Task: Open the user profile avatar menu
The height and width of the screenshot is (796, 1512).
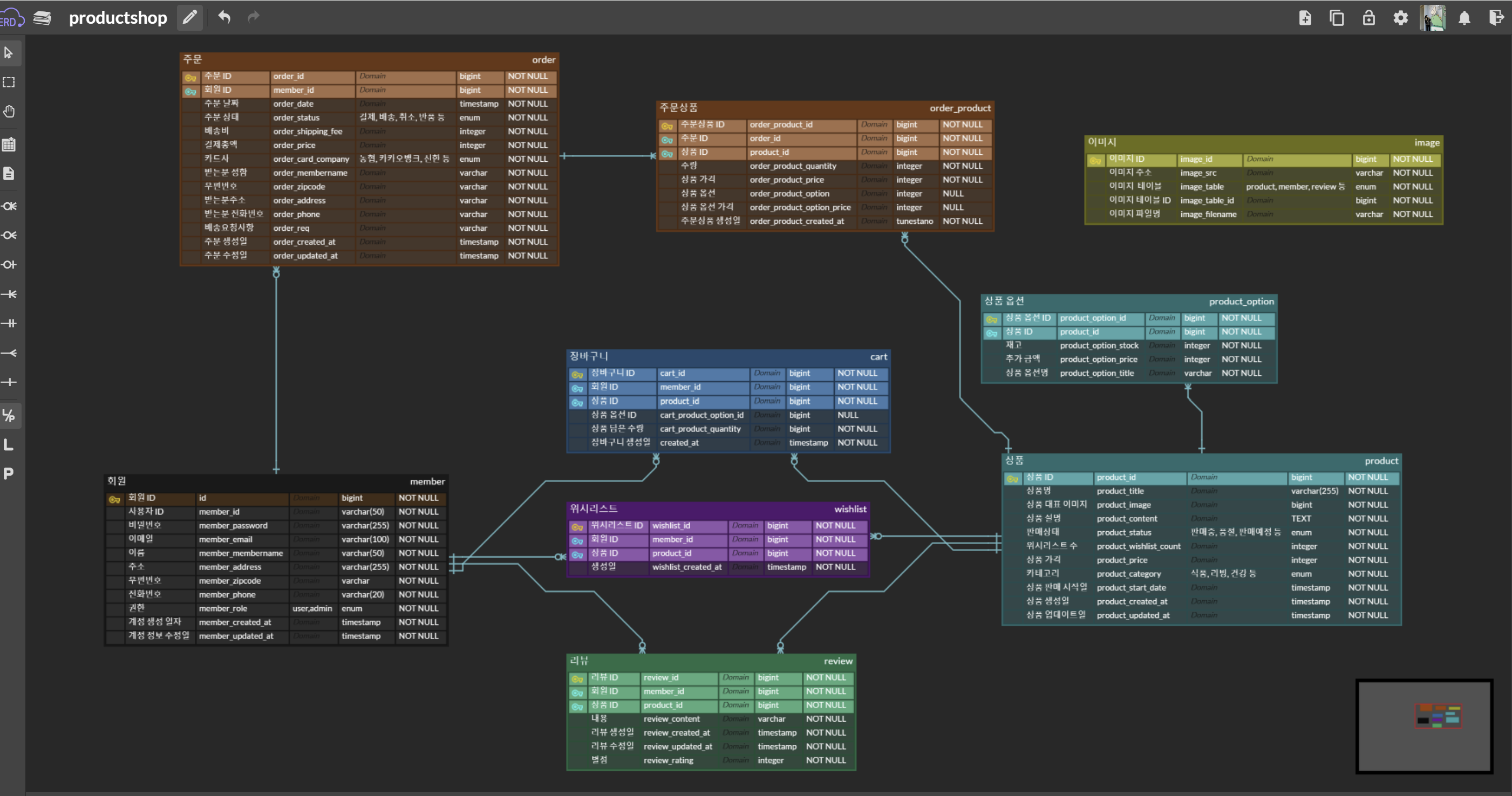Action: point(1432,18)
